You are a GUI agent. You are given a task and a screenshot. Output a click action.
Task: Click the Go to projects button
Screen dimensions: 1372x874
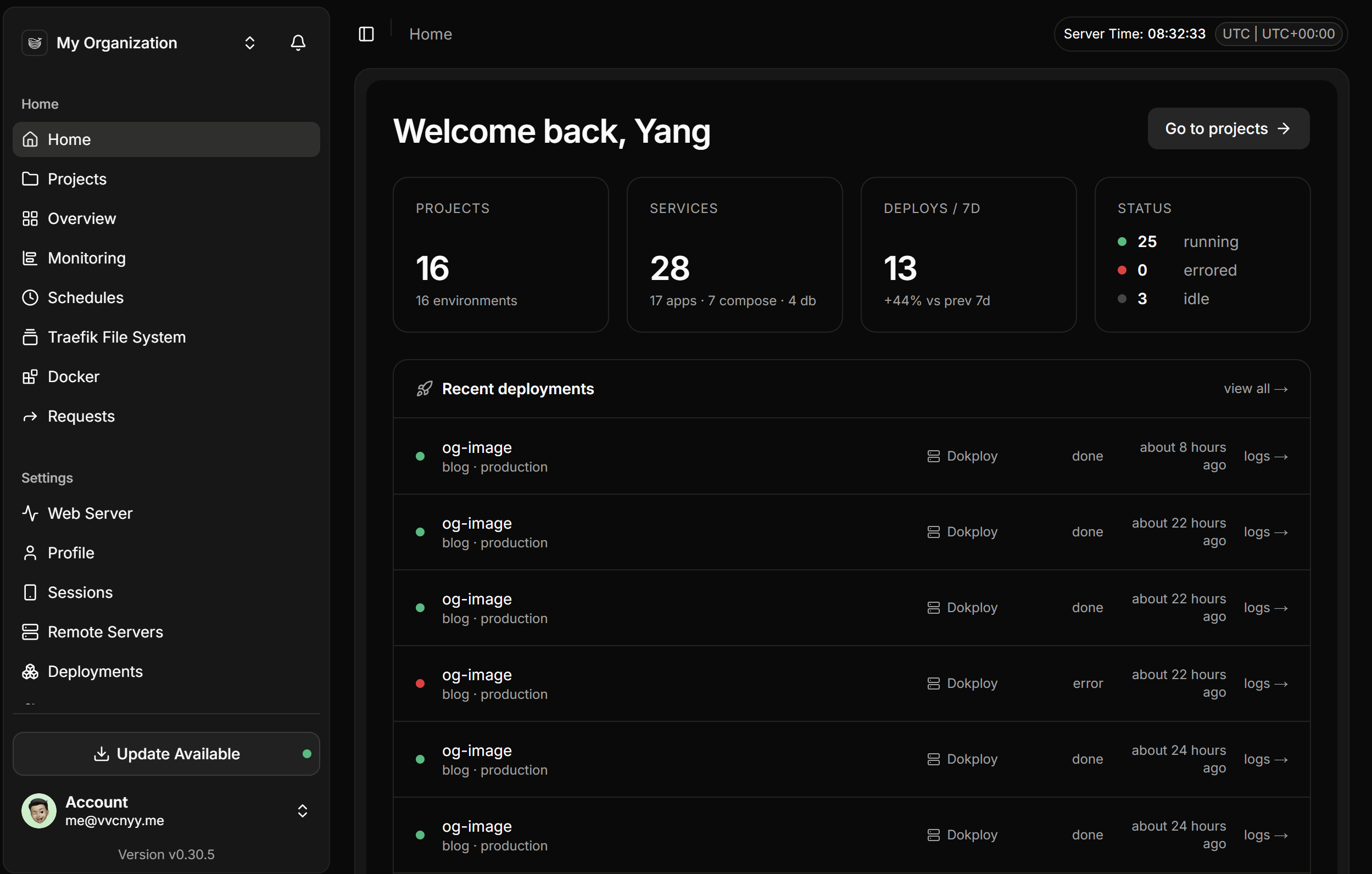tap(1229, 128)
